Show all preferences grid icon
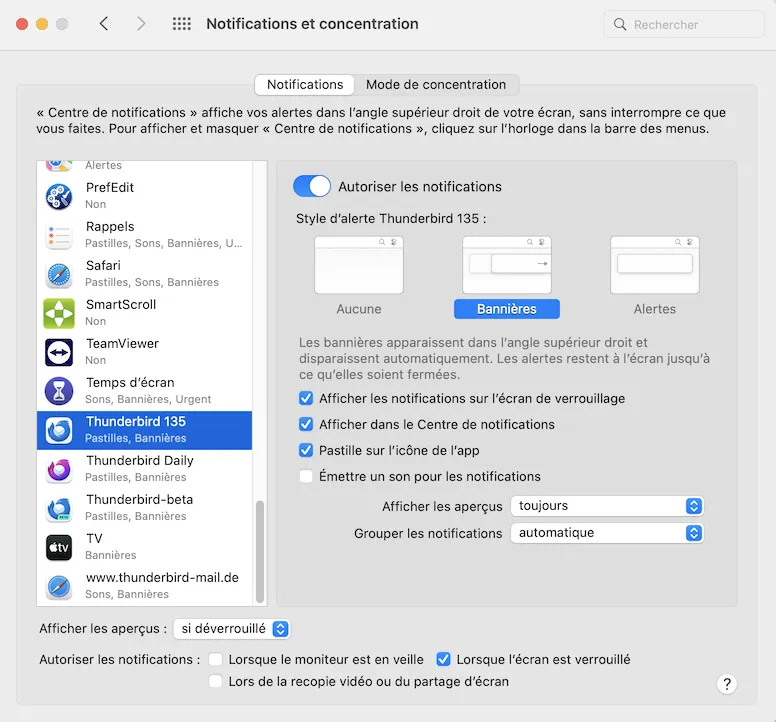 [182, 23]
